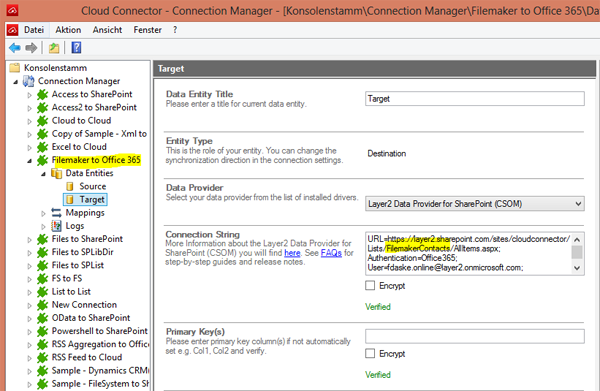Click the connection string scroll down arrow
This screenshot has height=391, width=600.
577,268
